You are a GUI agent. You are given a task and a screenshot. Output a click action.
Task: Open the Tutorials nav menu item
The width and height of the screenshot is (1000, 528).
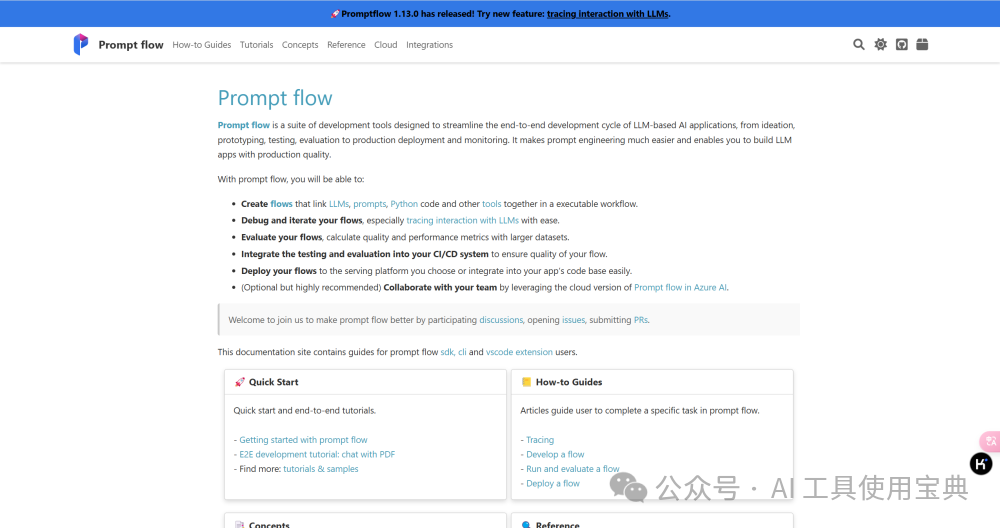257,45
